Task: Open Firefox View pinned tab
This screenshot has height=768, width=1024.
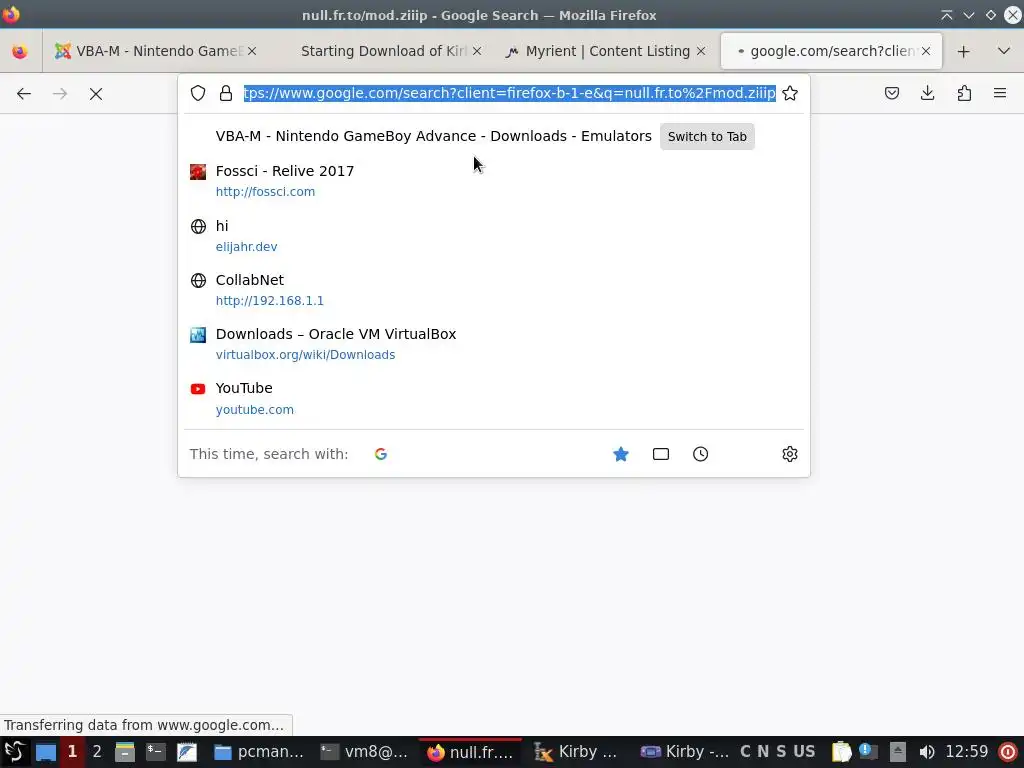Action: [x=20, y=51]
